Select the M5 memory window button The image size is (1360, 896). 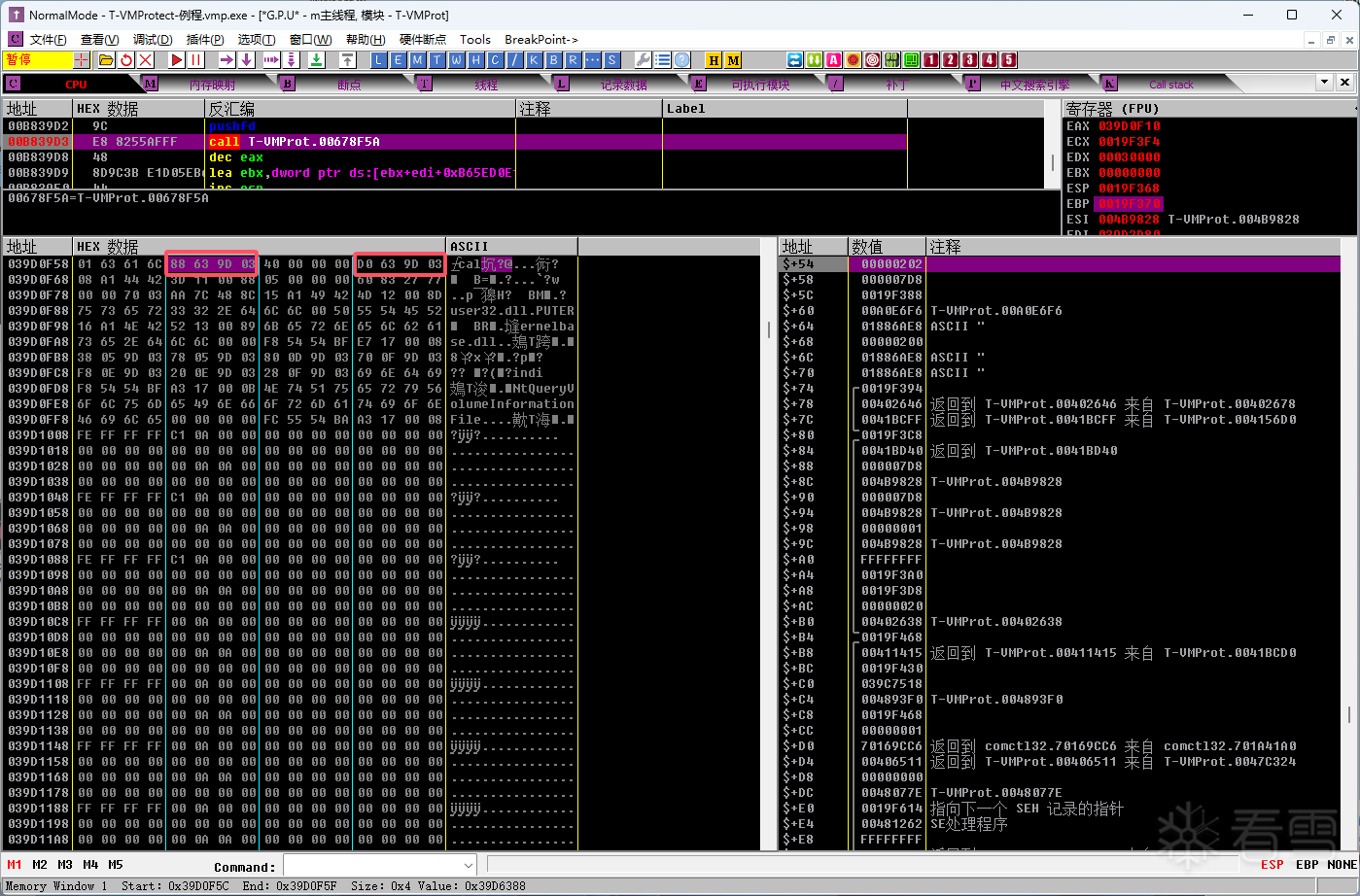(x=116, y=864)
